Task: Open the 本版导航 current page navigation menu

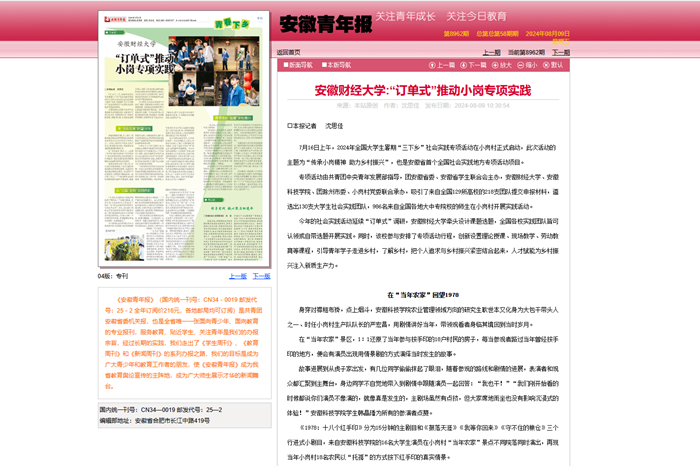Action: (334, 65)
